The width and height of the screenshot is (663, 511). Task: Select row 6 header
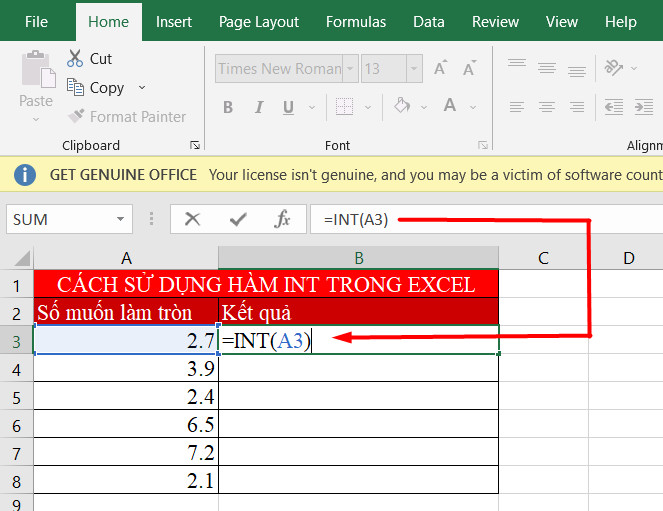[x=16, y=425]
